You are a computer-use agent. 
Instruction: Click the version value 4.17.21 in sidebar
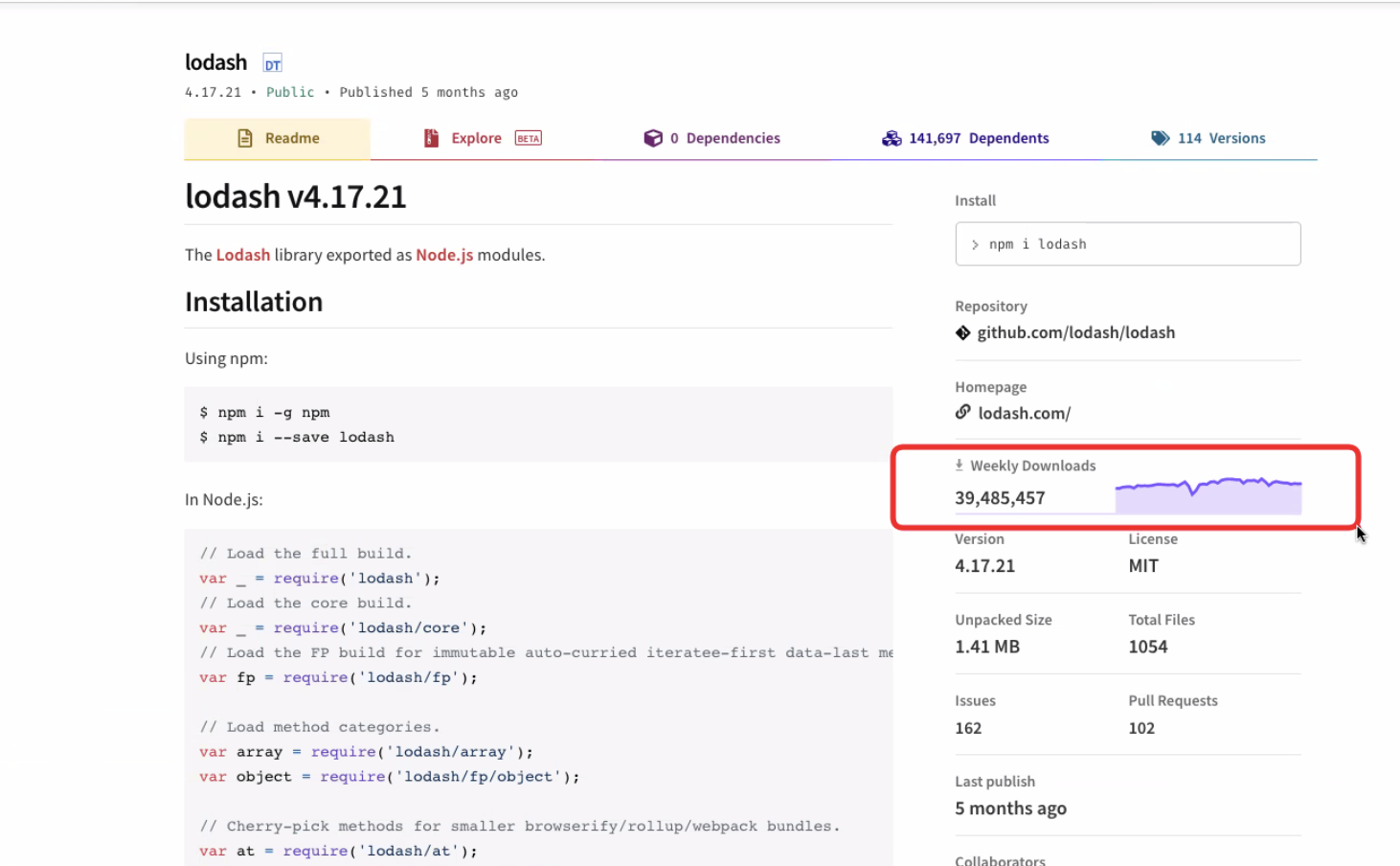[984, 566]
